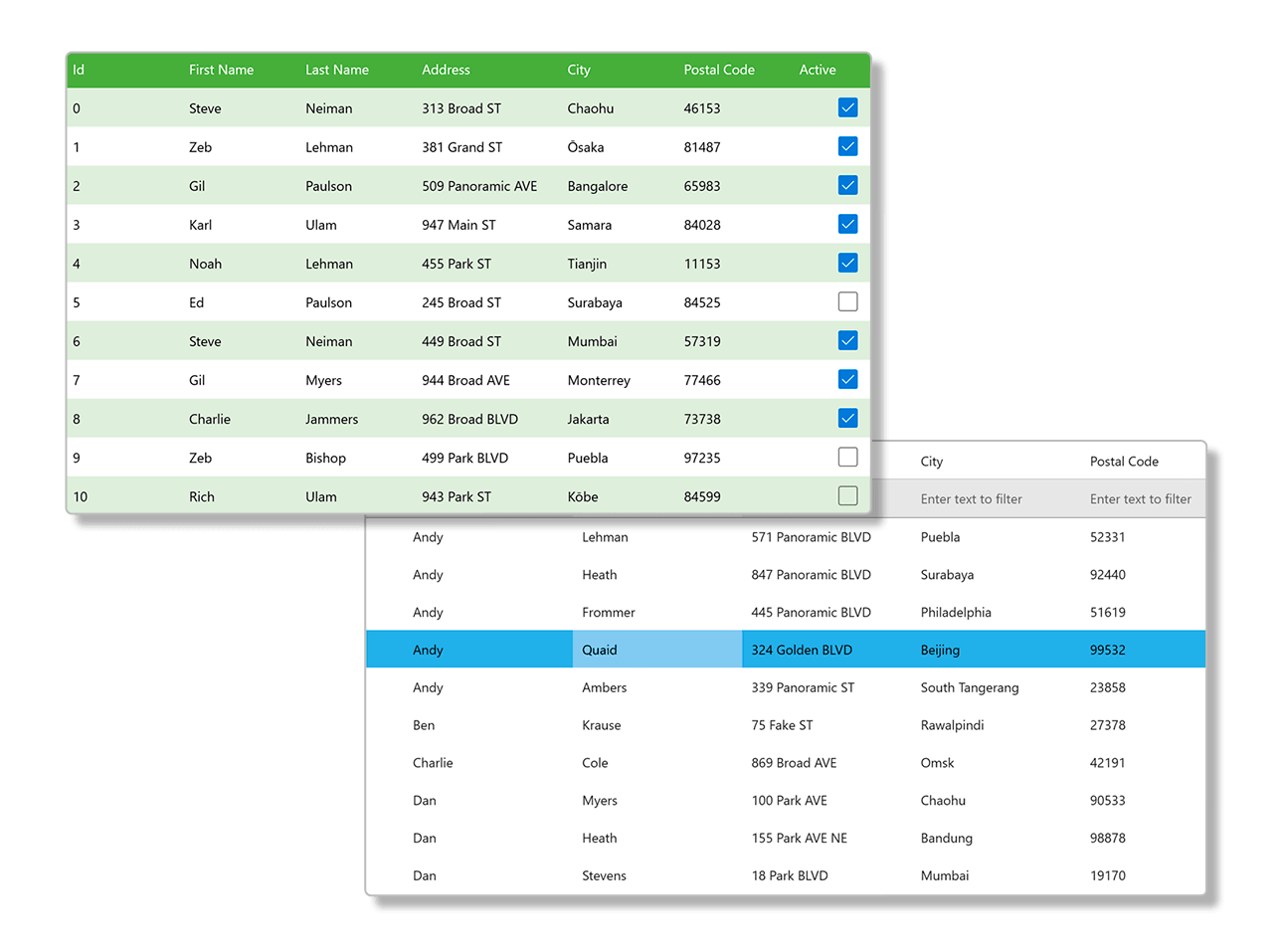The image size is (1283, 952).
Task: Uncheck Active for Steve Neiman row 0
Action: click(847, 107)
